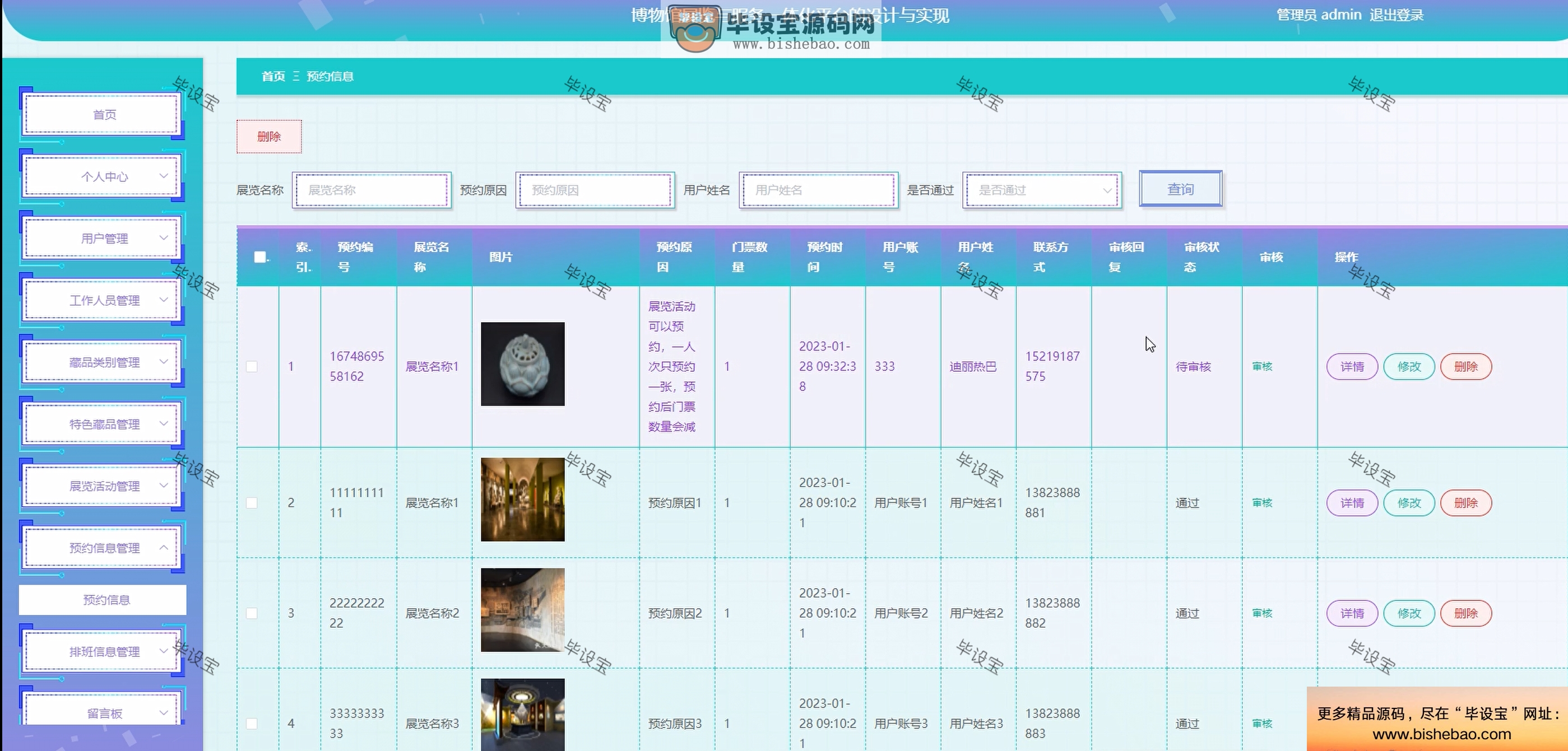Click 删除 for the 迪丽热巴 booking
This screenshot has height=751, width=1568.
[1466, 367]
